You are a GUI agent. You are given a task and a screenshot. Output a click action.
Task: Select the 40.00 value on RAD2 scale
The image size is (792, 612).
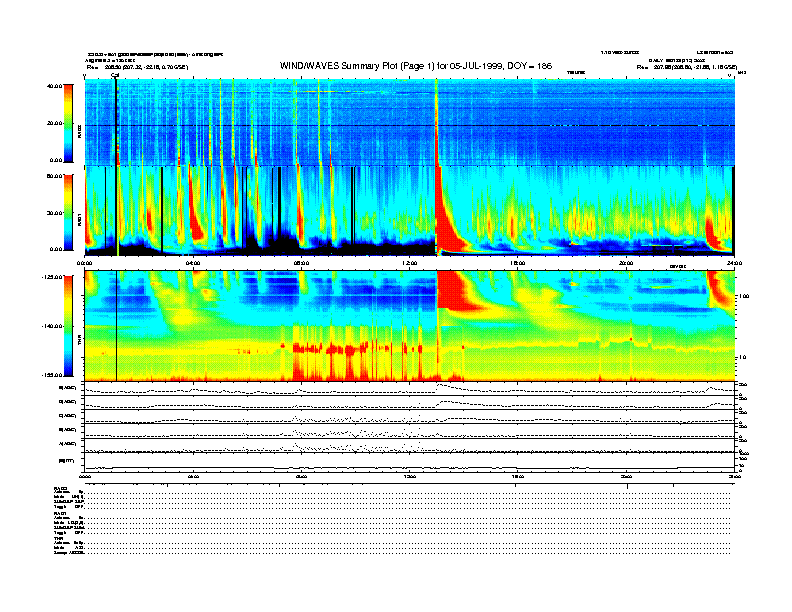click(54, 86)
